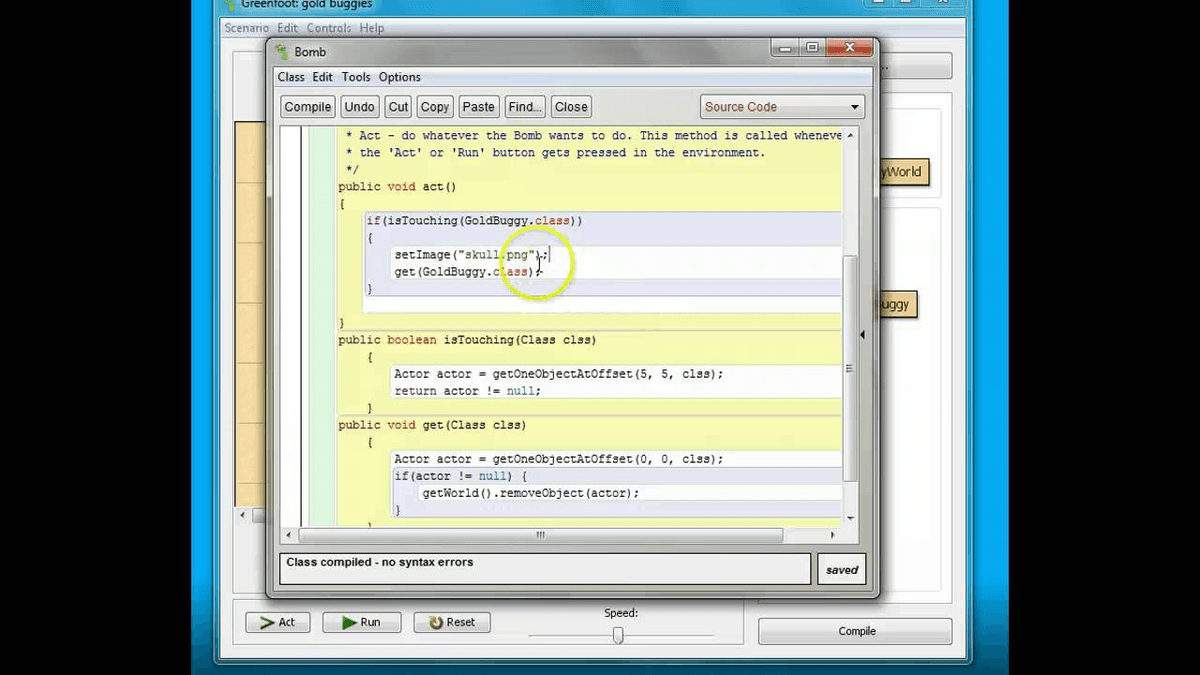Open the Greenfoot Controls menu
The image size is (1200, 675).
coord(329,28)
